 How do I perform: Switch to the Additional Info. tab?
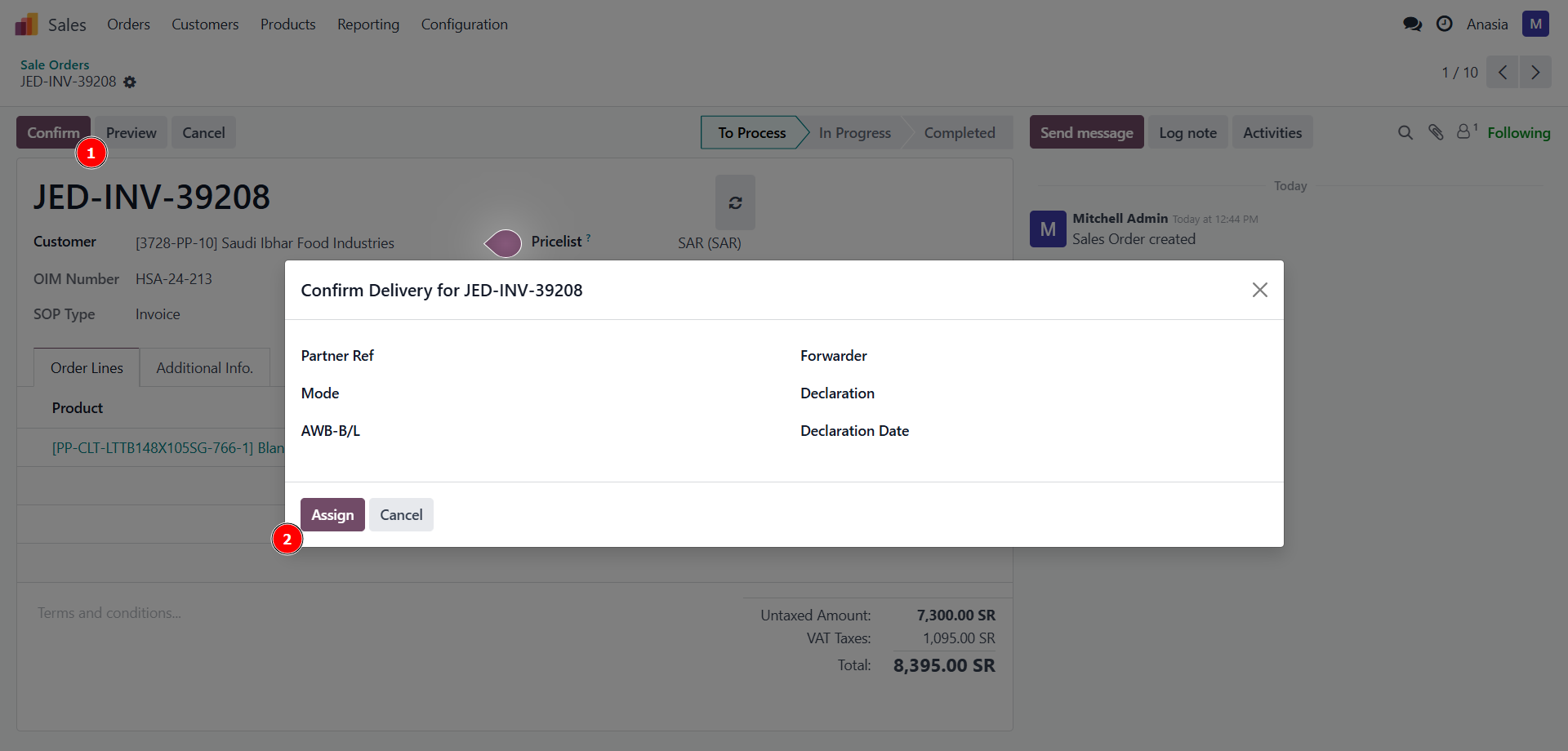pyautogui.click(x=204, y=368)
